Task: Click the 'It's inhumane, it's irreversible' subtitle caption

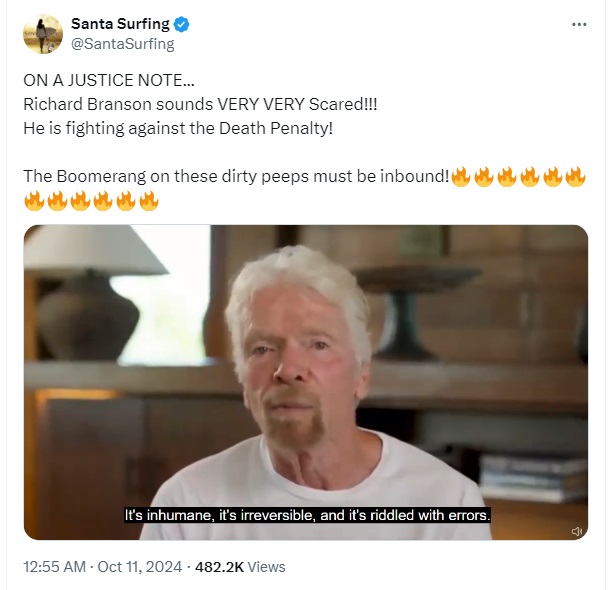Action: tap(307, 515)
